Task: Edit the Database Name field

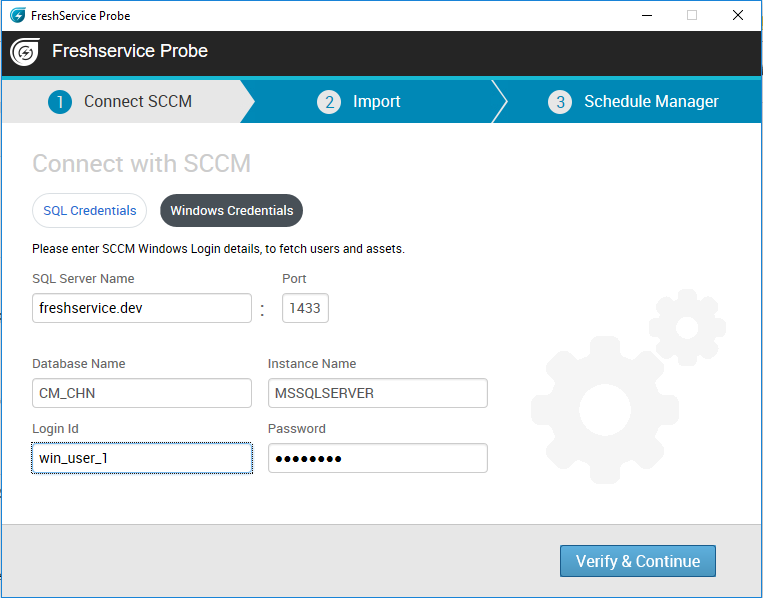Action: click(142, 393)
